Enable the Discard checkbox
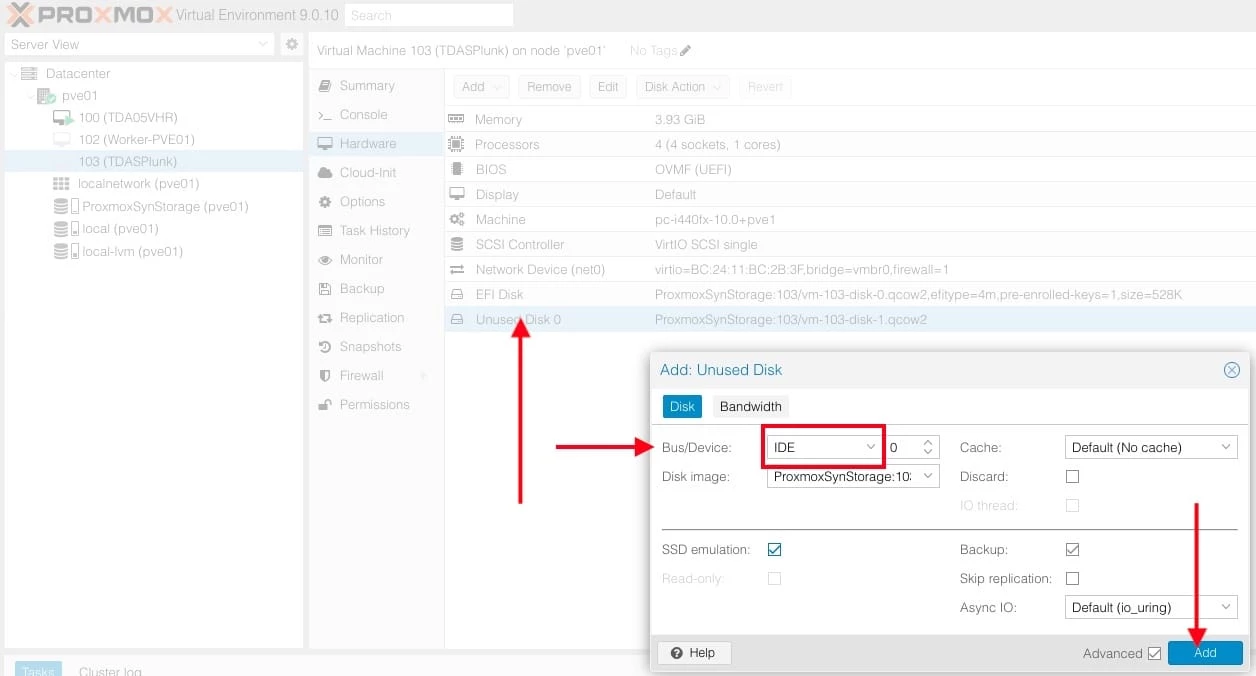 coord(1072,477)
